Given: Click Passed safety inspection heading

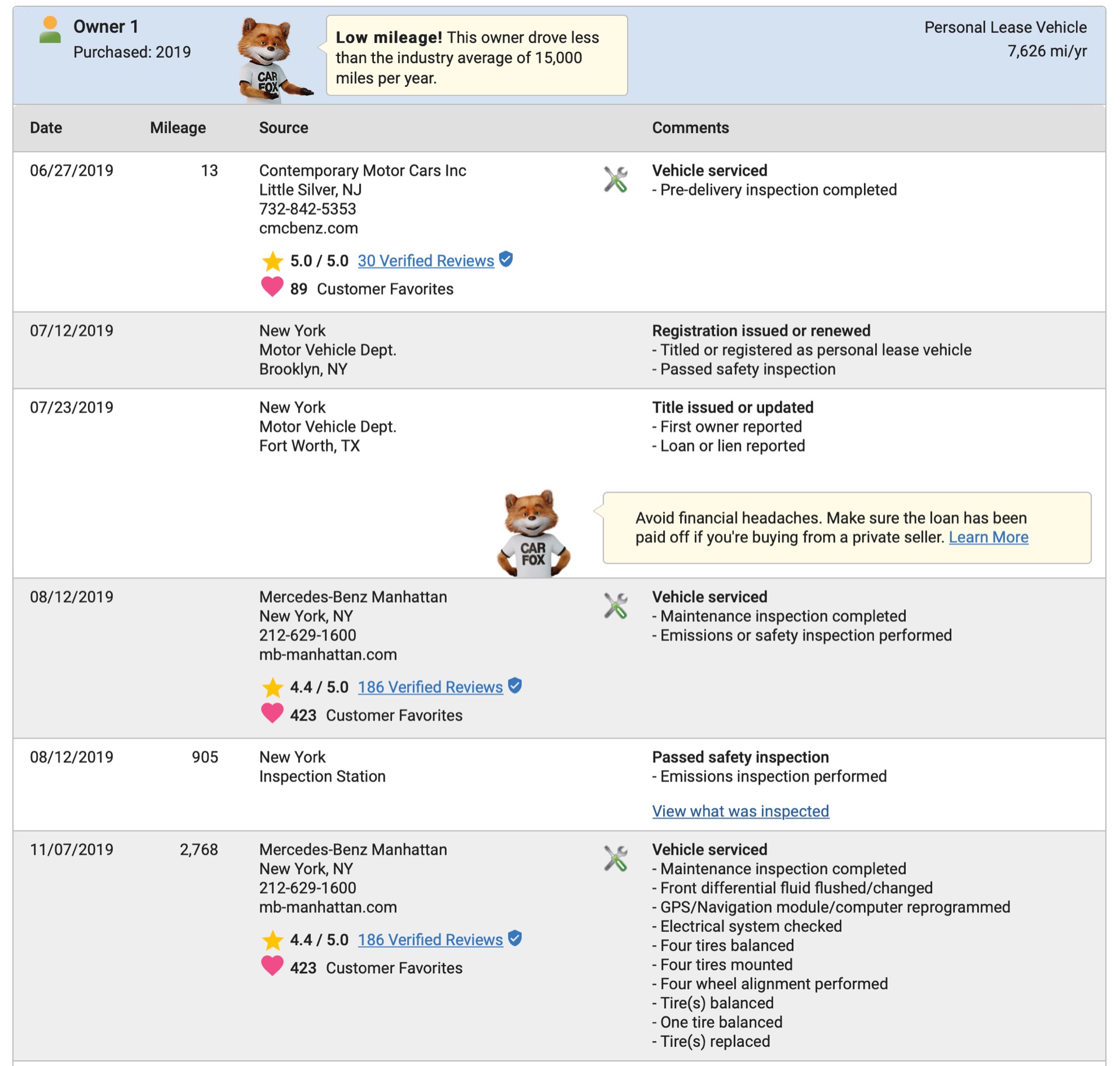Looking at the screenshot, I should tap(740, 757).
